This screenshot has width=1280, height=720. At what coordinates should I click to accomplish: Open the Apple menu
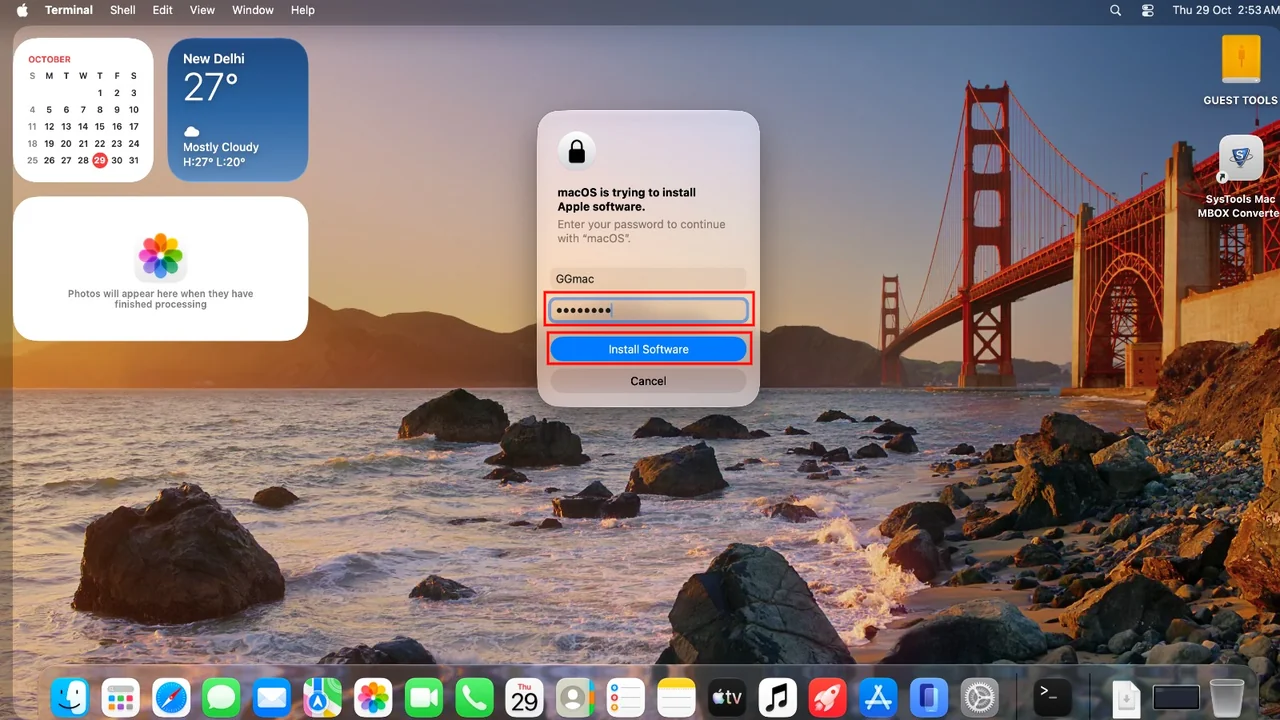click(x=22, y=10)
